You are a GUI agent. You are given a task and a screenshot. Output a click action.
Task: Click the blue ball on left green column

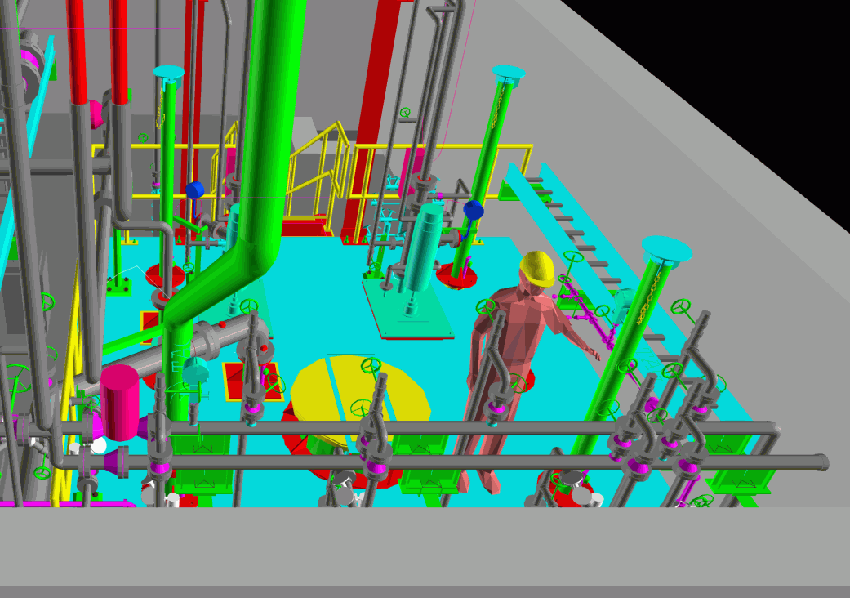coord(194,189)
